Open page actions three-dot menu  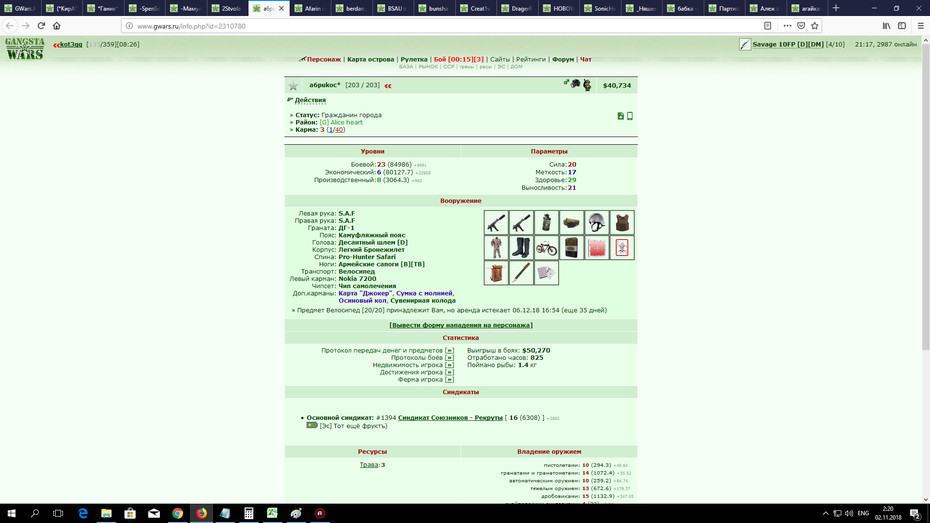pos(787,25)
